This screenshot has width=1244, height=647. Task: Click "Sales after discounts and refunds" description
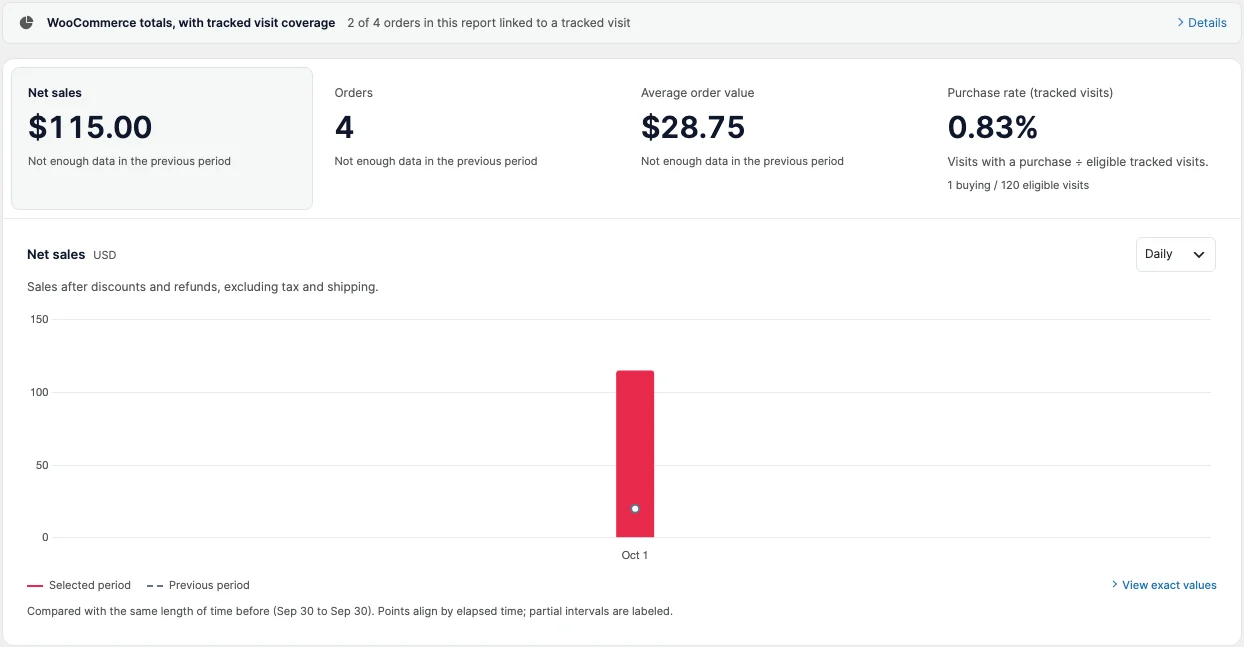(x=203, y=287)
